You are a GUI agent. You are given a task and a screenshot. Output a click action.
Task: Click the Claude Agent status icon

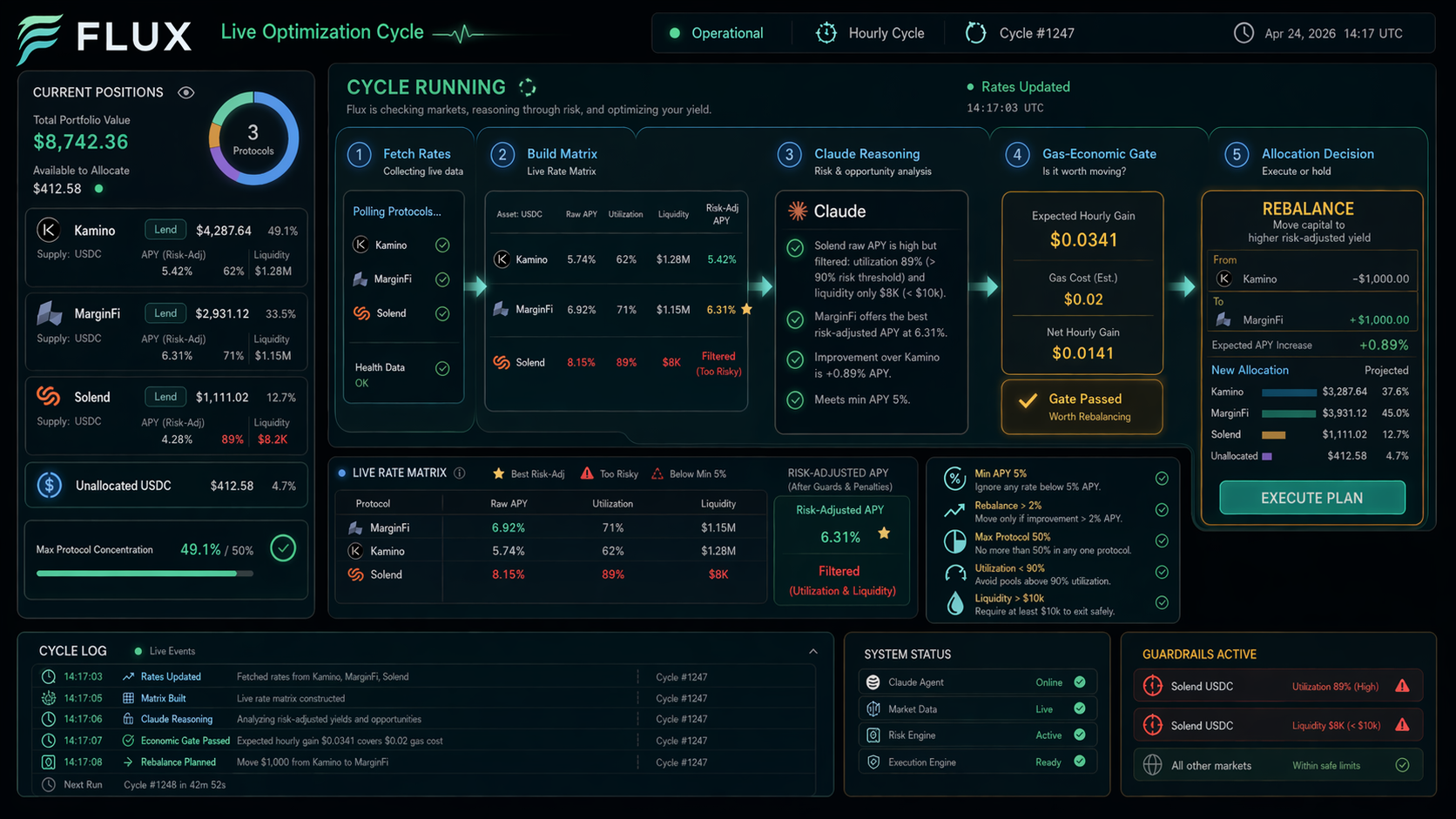tap(873, 682)
